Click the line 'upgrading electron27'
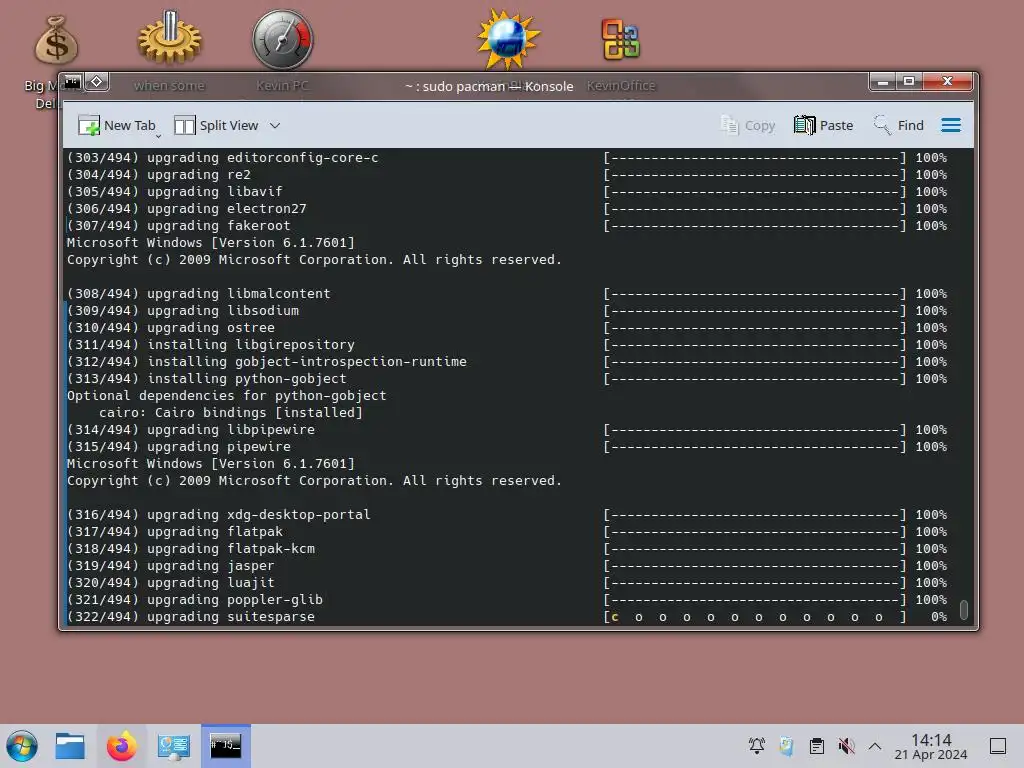 [227, 209]
